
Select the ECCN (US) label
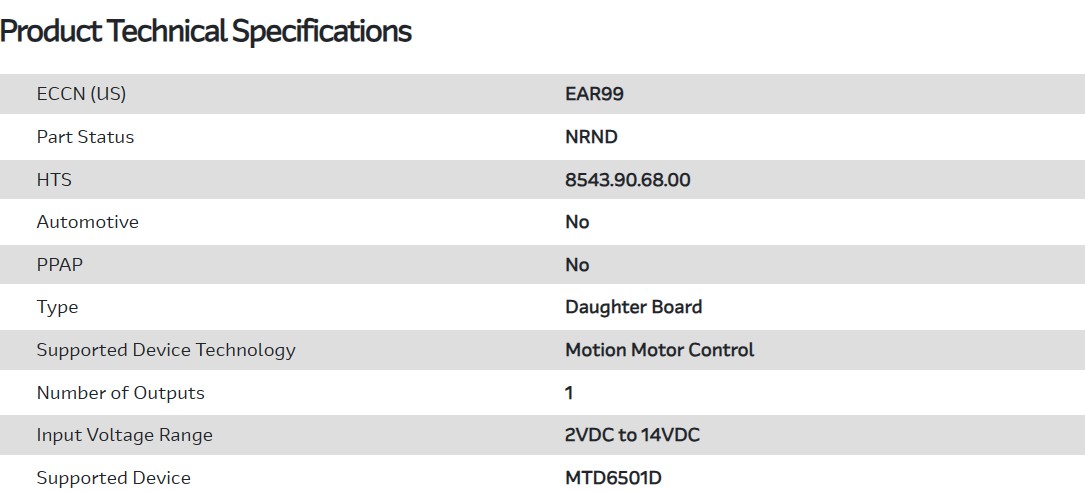click(x=81, y=94)
